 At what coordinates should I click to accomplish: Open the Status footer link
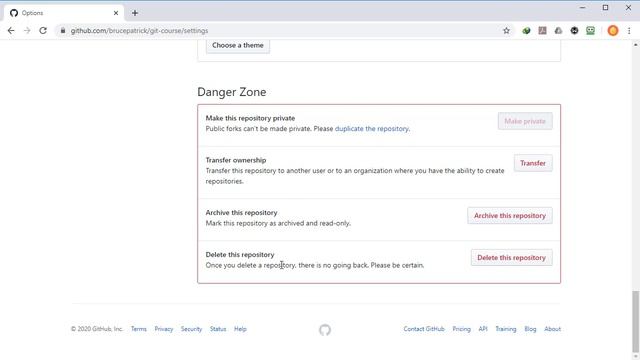tap(218, 329)
